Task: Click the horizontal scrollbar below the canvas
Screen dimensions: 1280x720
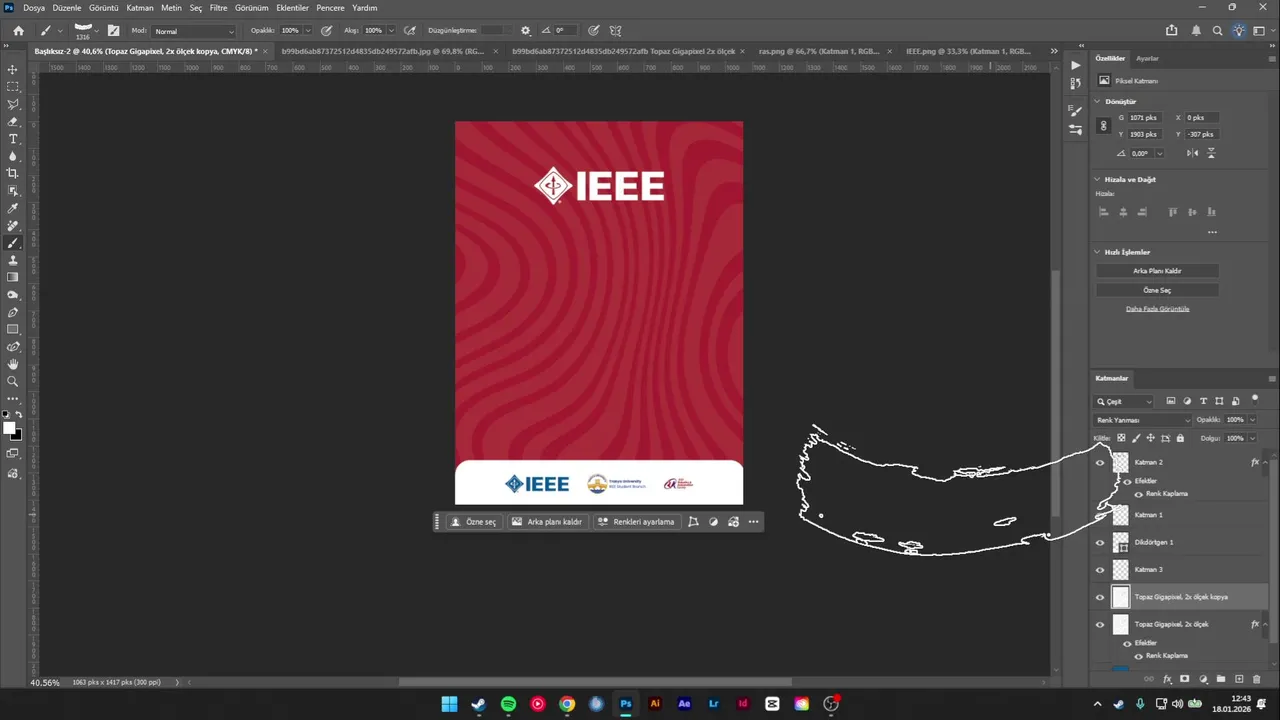Action: (595, 683)
